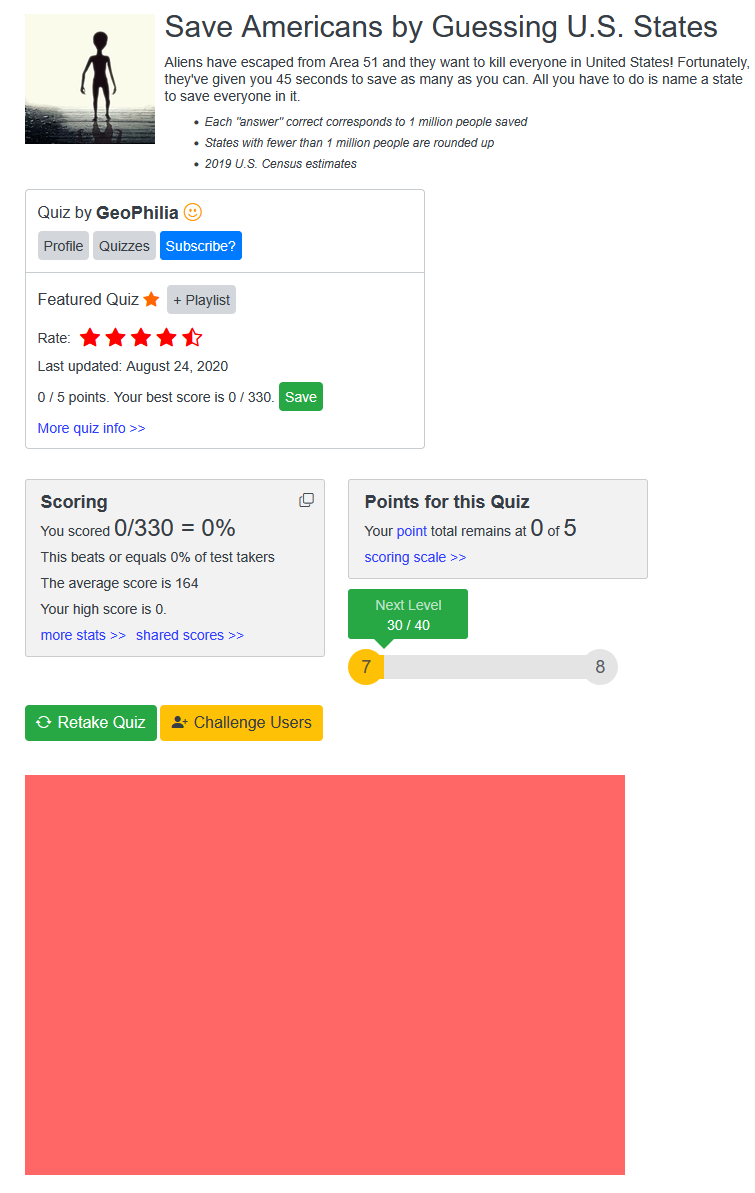755x1193 pixels.
Task: Click the GeoPhilia author name
Action: click(x=137, y=212)
